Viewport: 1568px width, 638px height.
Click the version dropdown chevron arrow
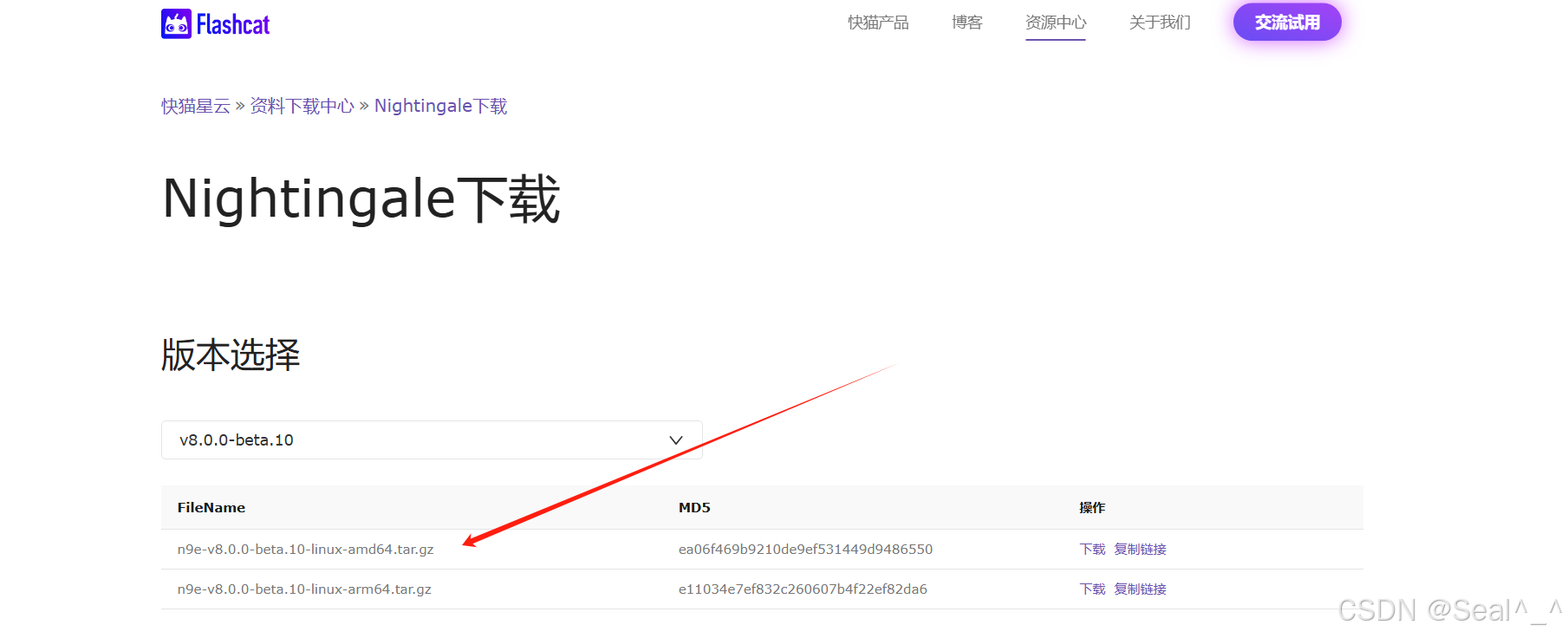pos(676,440)
